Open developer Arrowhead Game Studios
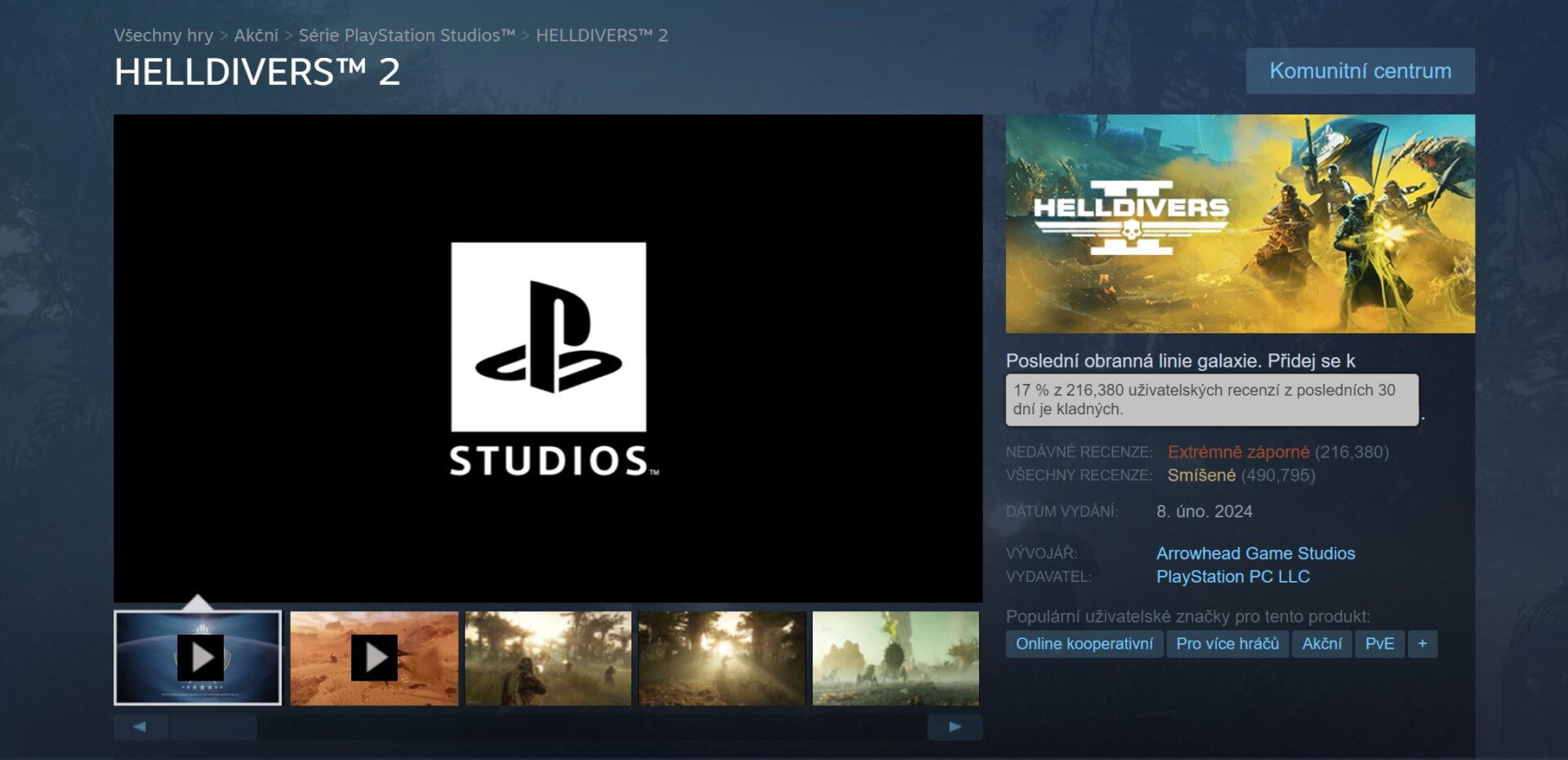The image size is (1568, 760). pyautogui.click(x=1255, y=553)
